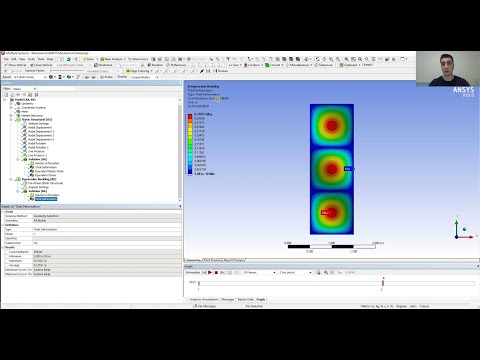Select Coordinate Systems in the outline
480x360 pixels.
pos(33,108)
